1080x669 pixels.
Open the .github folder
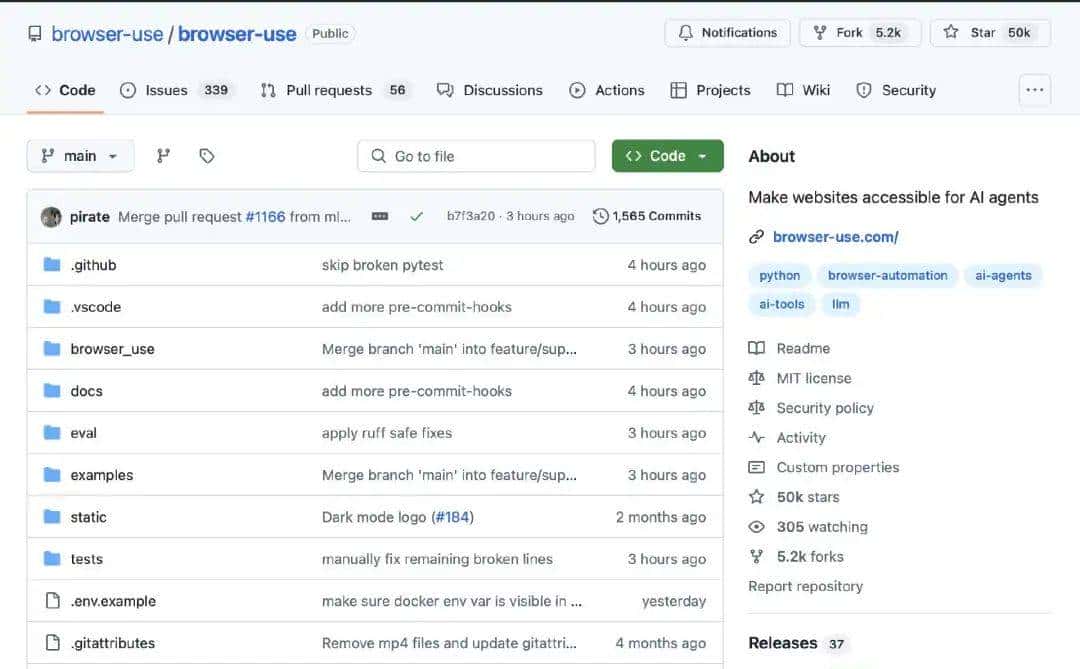[93, 265]
